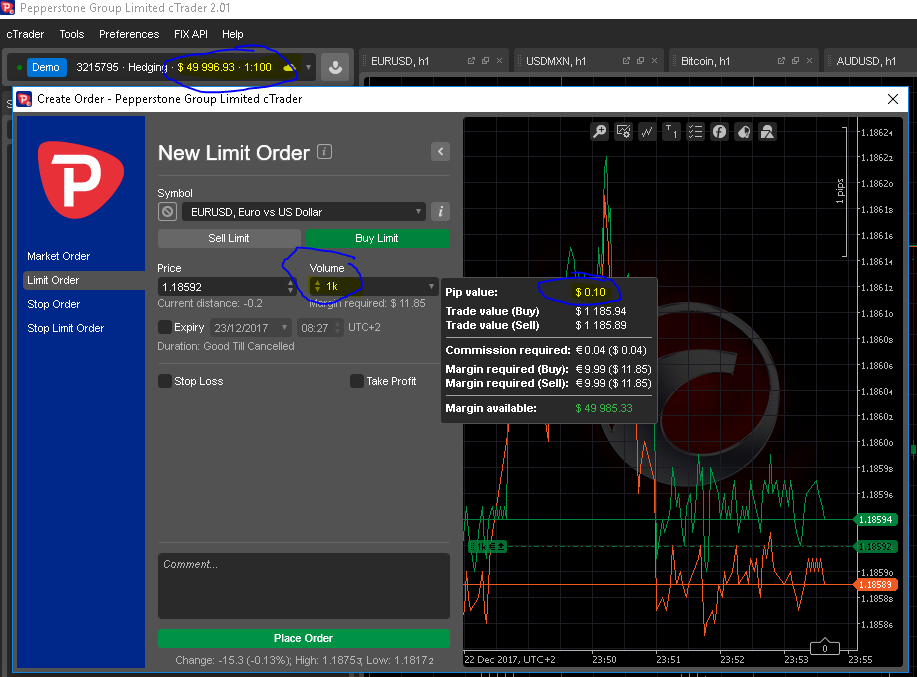Select Market Order in sidebar
Screen dimensions: 917x677
58,256
